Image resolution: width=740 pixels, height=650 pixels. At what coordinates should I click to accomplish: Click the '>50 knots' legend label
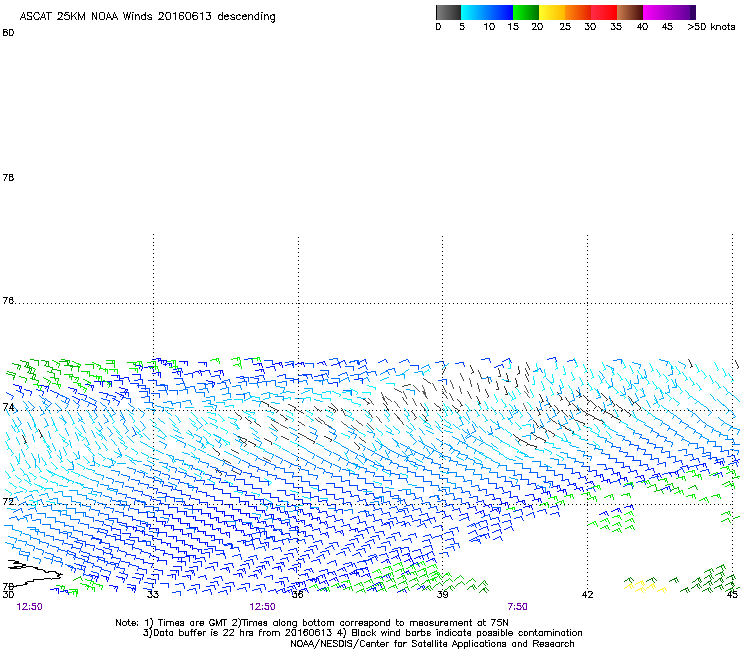[711, 27]
